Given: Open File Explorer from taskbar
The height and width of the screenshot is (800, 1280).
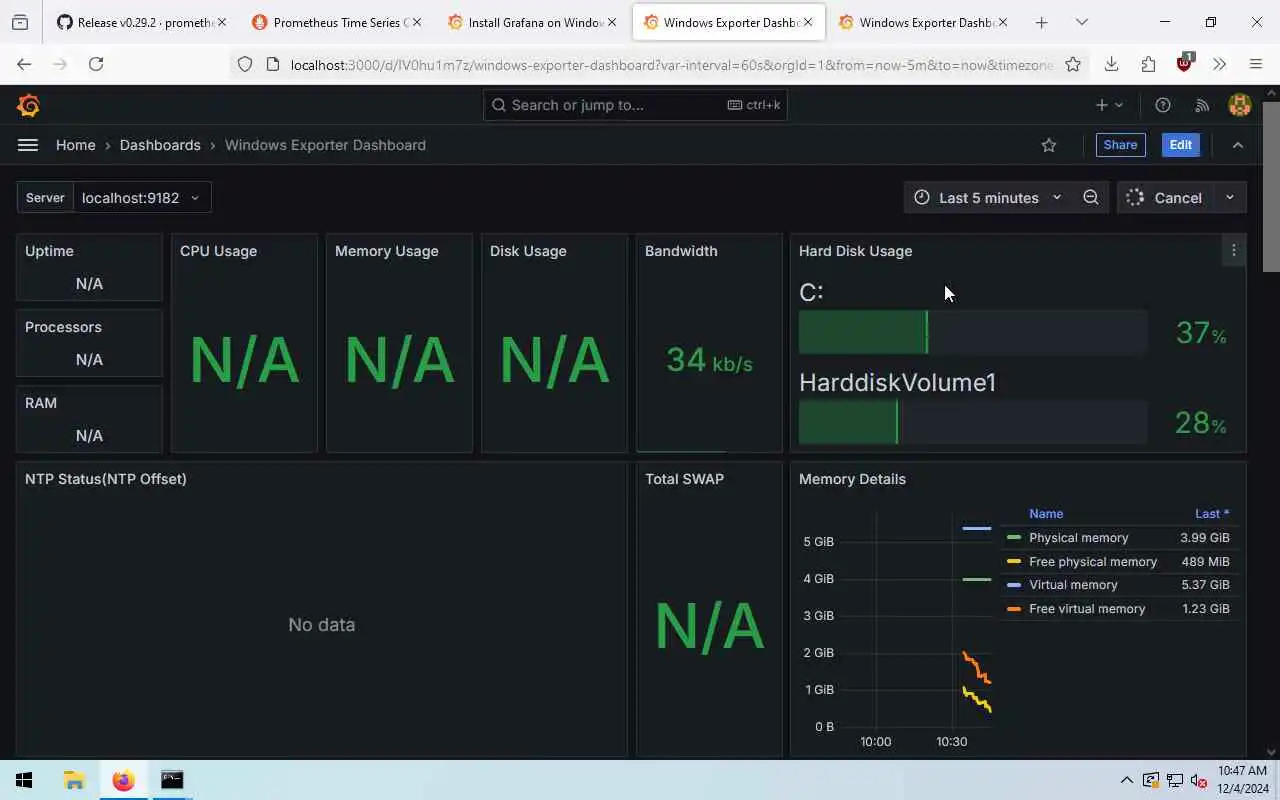Looking at the screenshot, I should click(74, 780).
